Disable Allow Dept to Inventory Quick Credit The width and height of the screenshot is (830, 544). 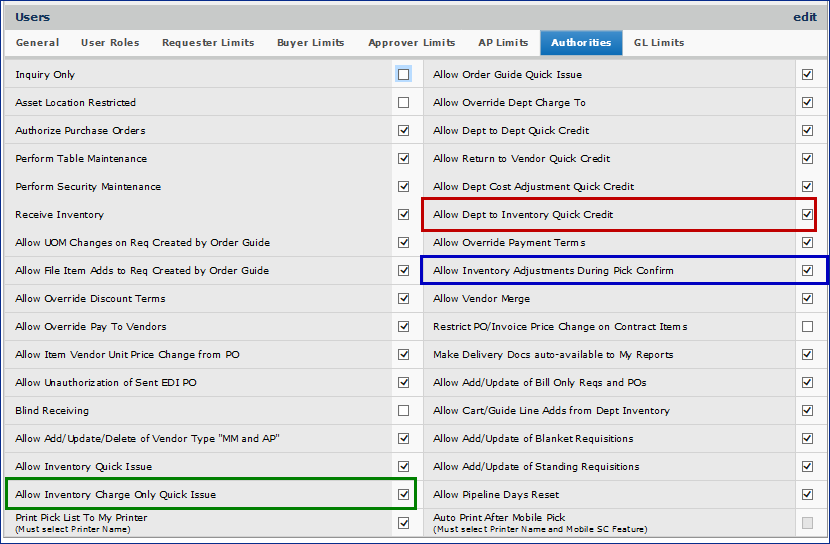807,214
